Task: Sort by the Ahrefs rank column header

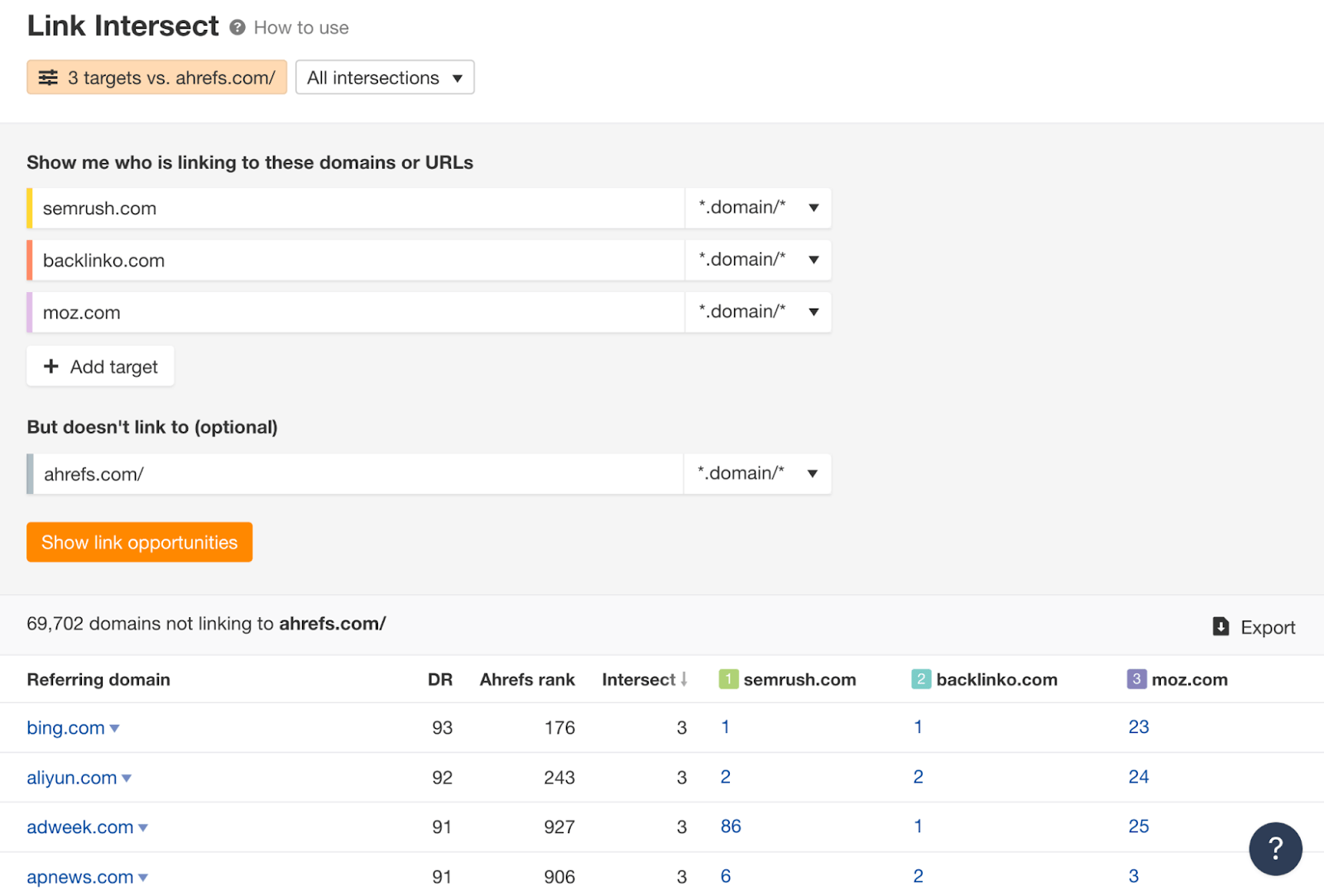Action: 526,680
